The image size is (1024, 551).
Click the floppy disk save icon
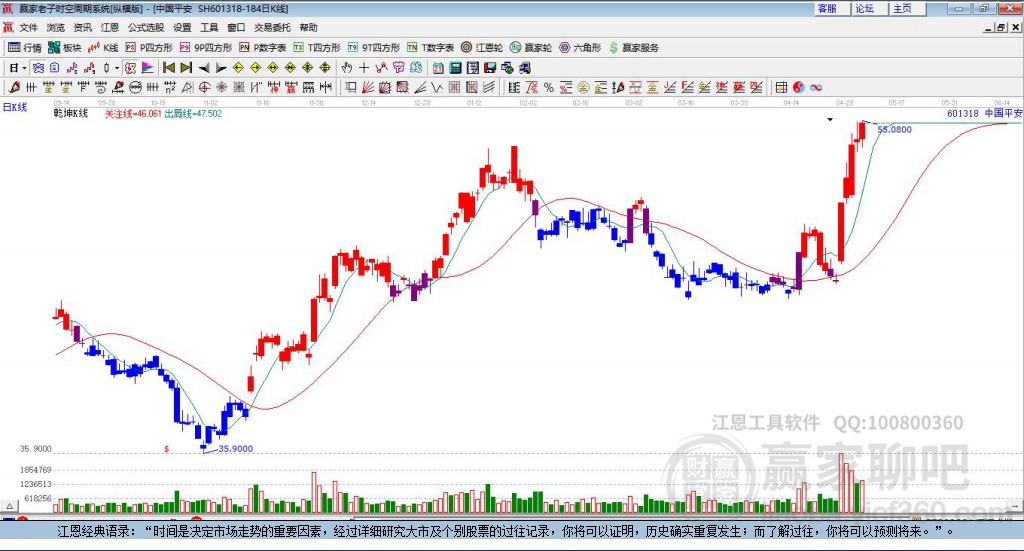tap(490, 68)
